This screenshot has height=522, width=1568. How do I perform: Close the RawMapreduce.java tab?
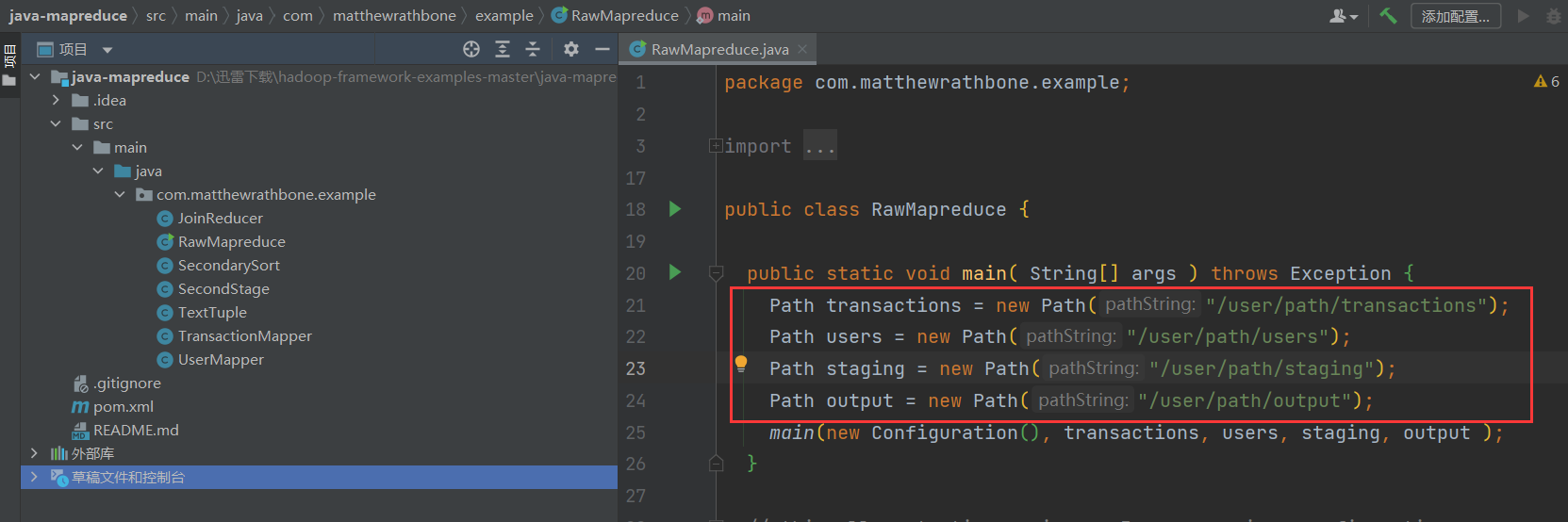(802, 49)
